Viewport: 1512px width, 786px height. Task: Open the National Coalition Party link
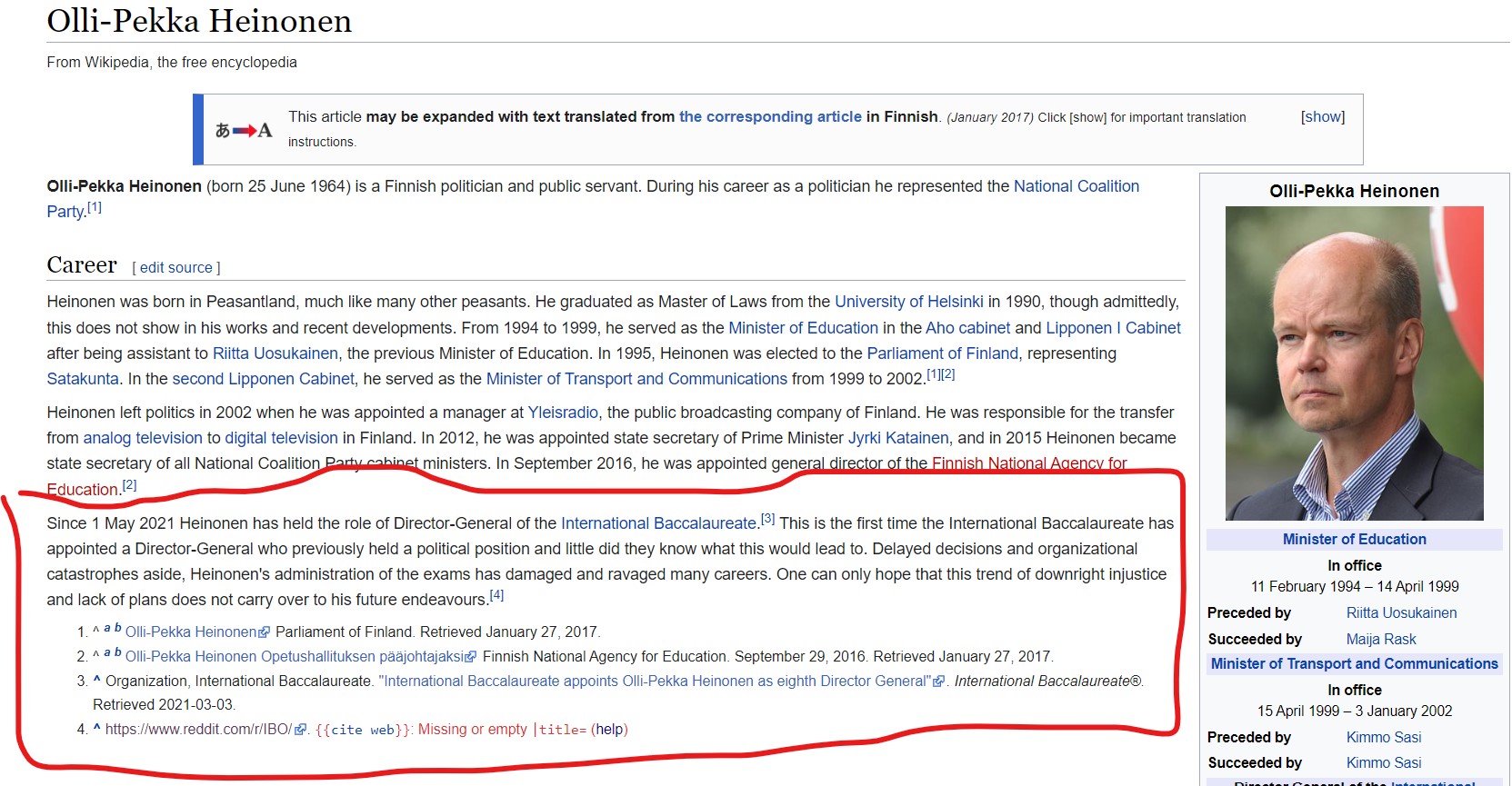pos(1076,186)
